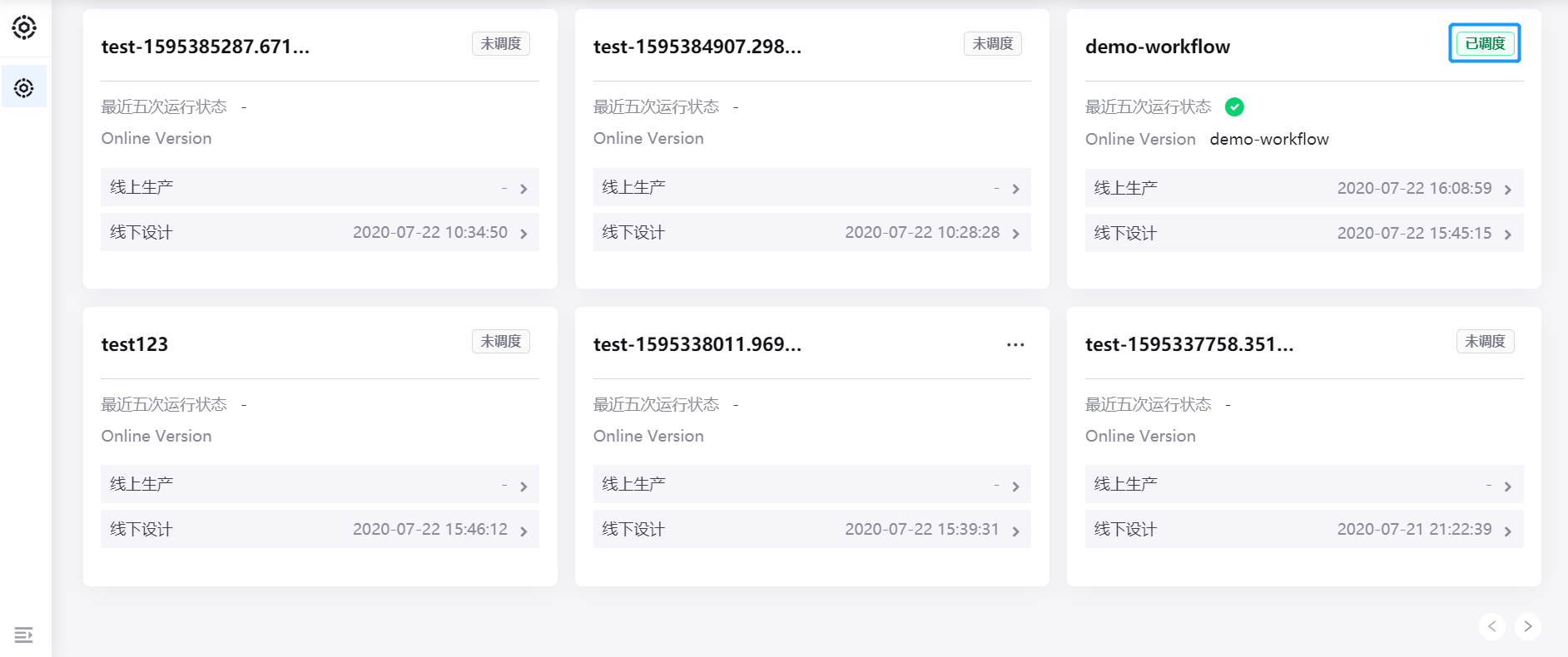This screenshot has height=657, width=1568.
Task: Open the test-1595385287.671... title
Action: (206, 47)
